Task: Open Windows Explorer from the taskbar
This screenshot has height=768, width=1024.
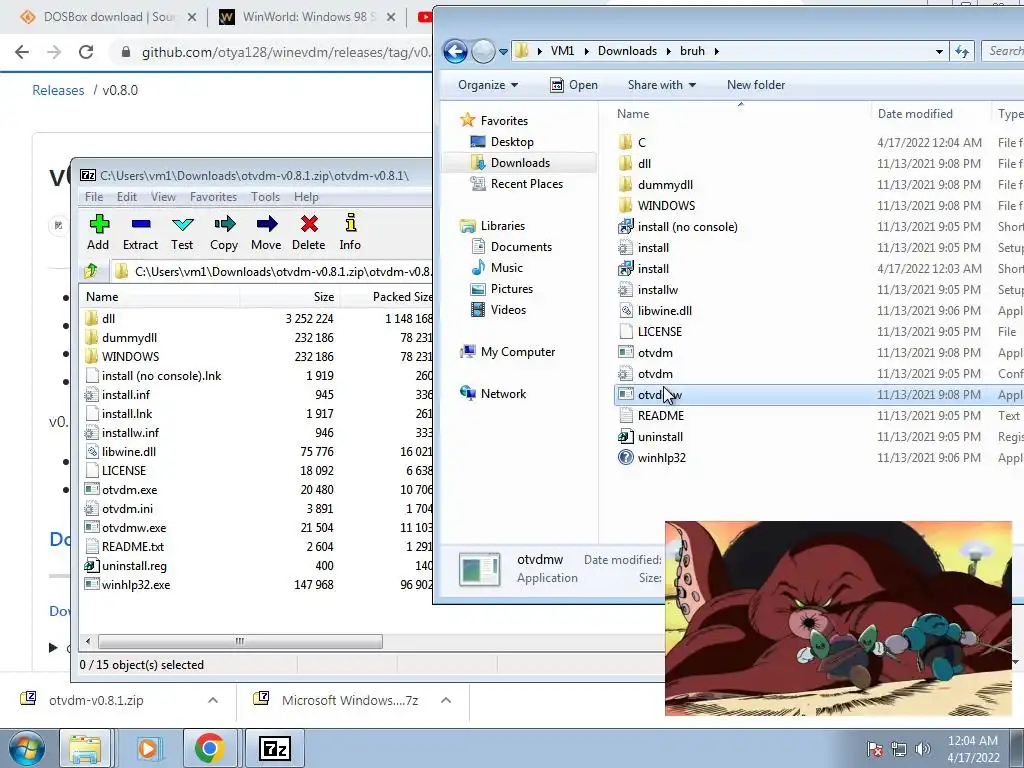Action: [85, 748]
